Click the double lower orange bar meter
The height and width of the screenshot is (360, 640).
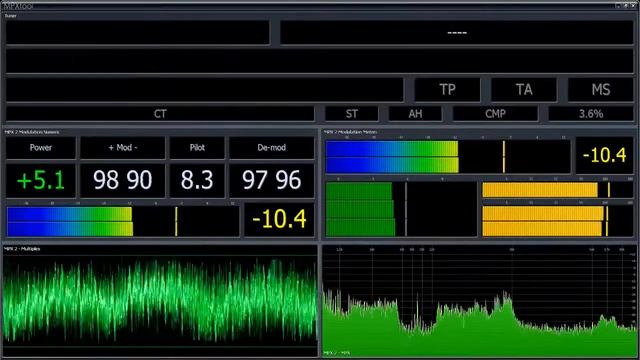click(558, 221)
